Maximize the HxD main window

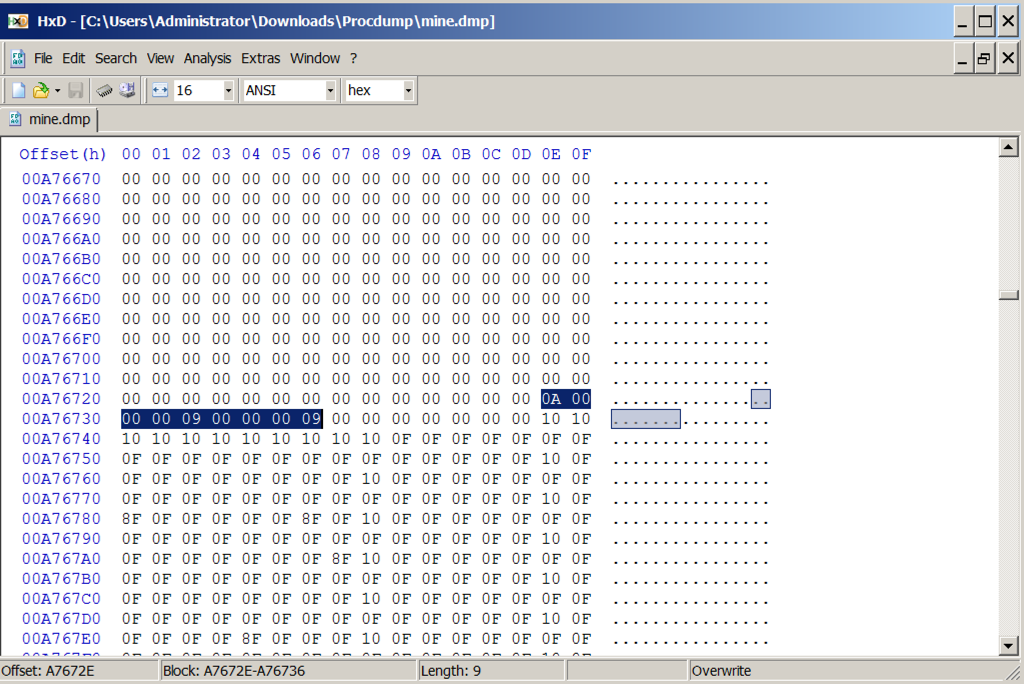pyautogui.click(x=985, y=22)
